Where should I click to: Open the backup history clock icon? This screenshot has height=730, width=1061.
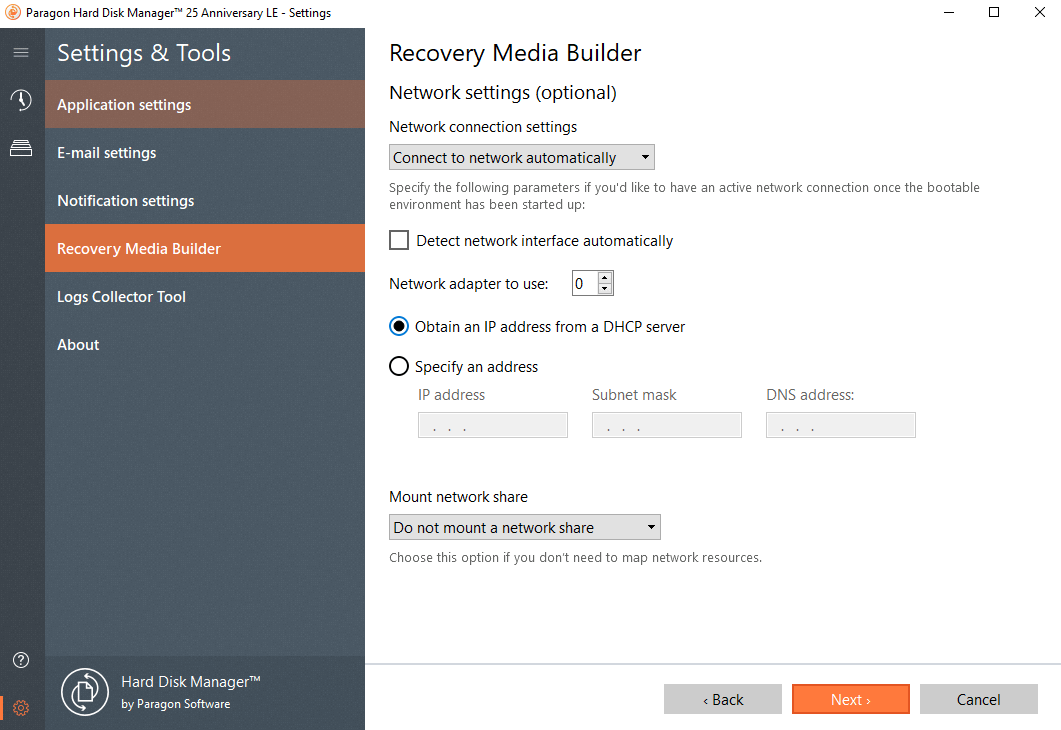21,100
